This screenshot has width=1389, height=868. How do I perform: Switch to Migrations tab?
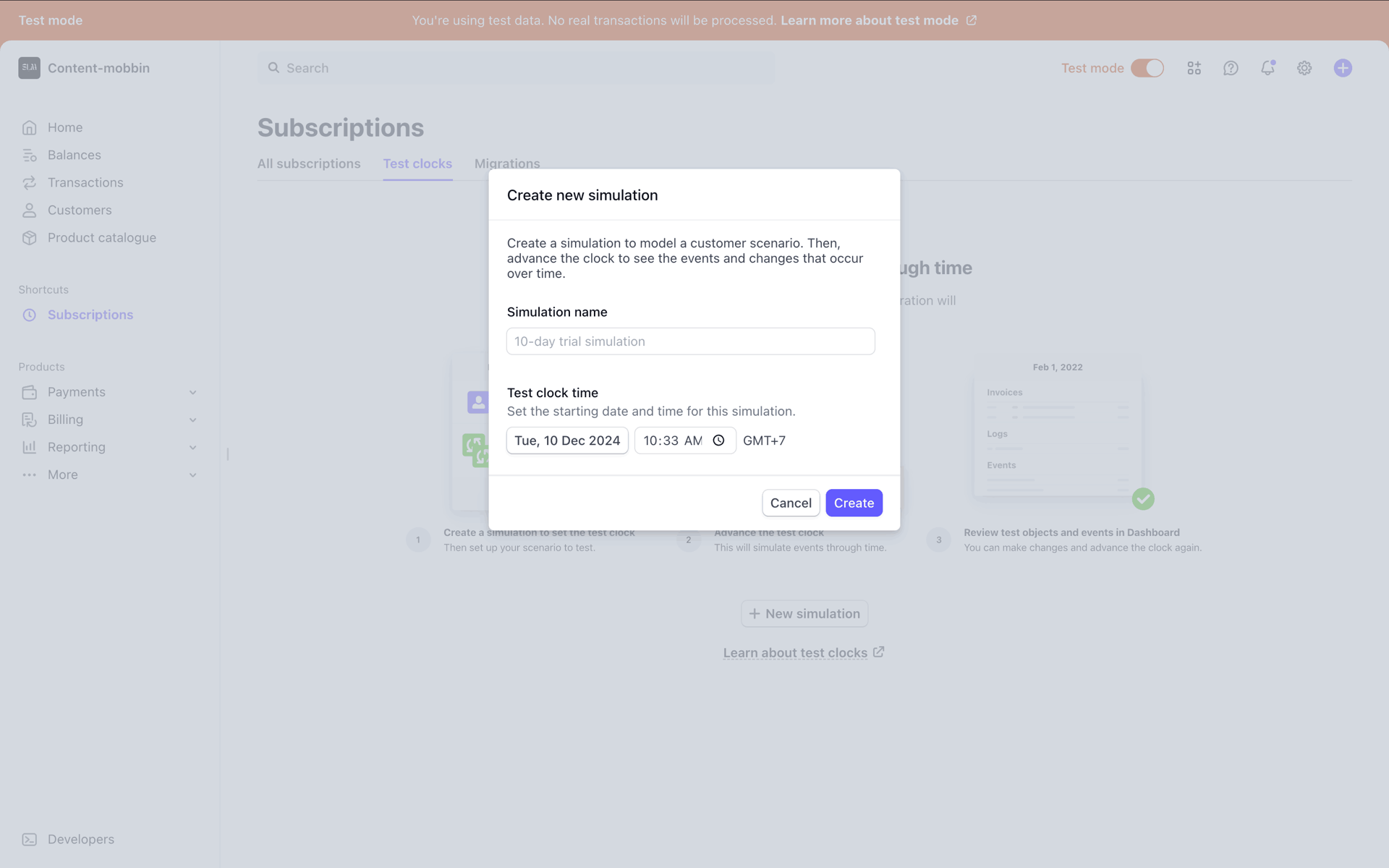click(x=507, y=163)
